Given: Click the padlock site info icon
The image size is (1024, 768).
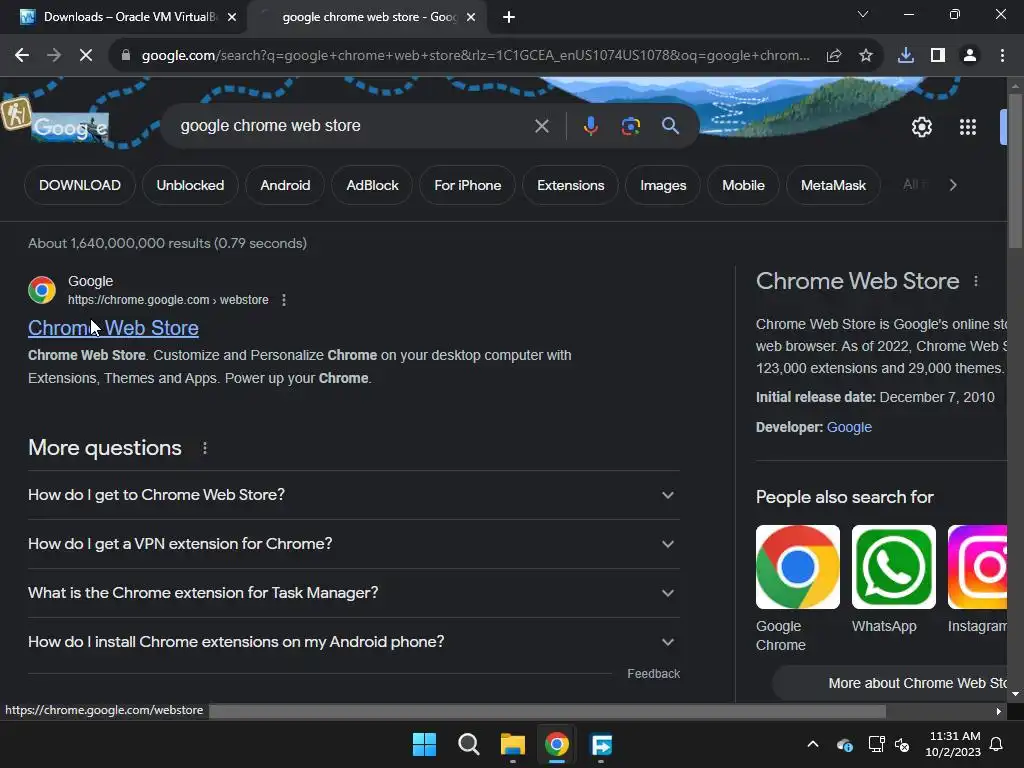Looking at the screenshot, I should pos(125,56).
